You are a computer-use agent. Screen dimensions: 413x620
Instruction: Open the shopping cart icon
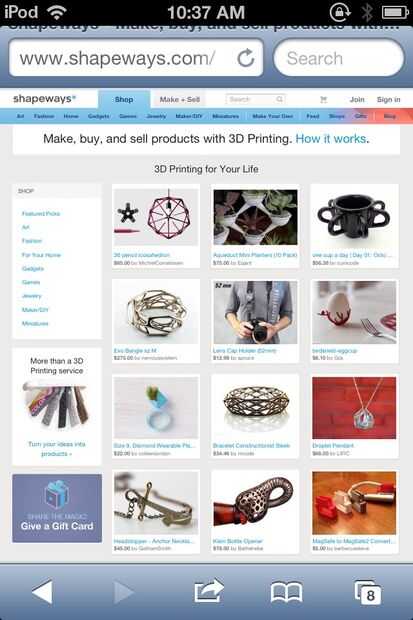[x=324, y=99]
